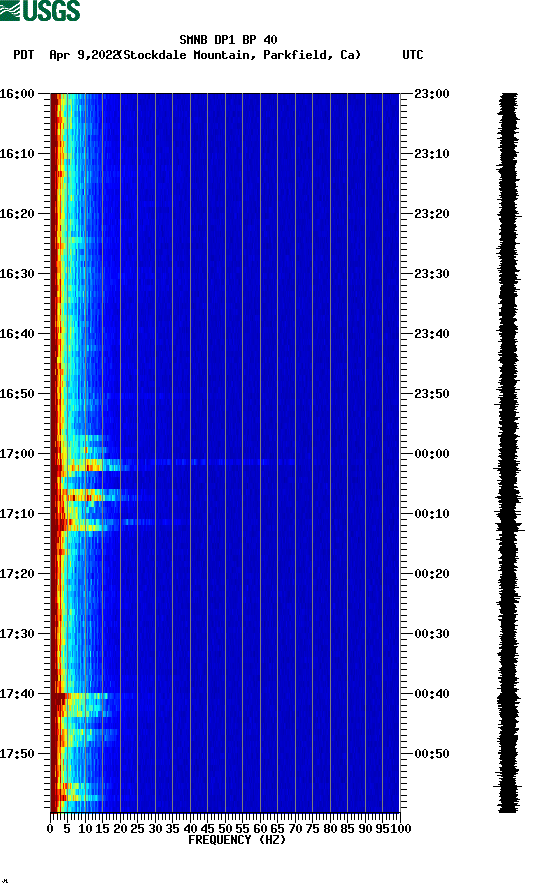Click the '17:50' PDT time label
The image size is (552, 892).
click(x=17, y=754)
